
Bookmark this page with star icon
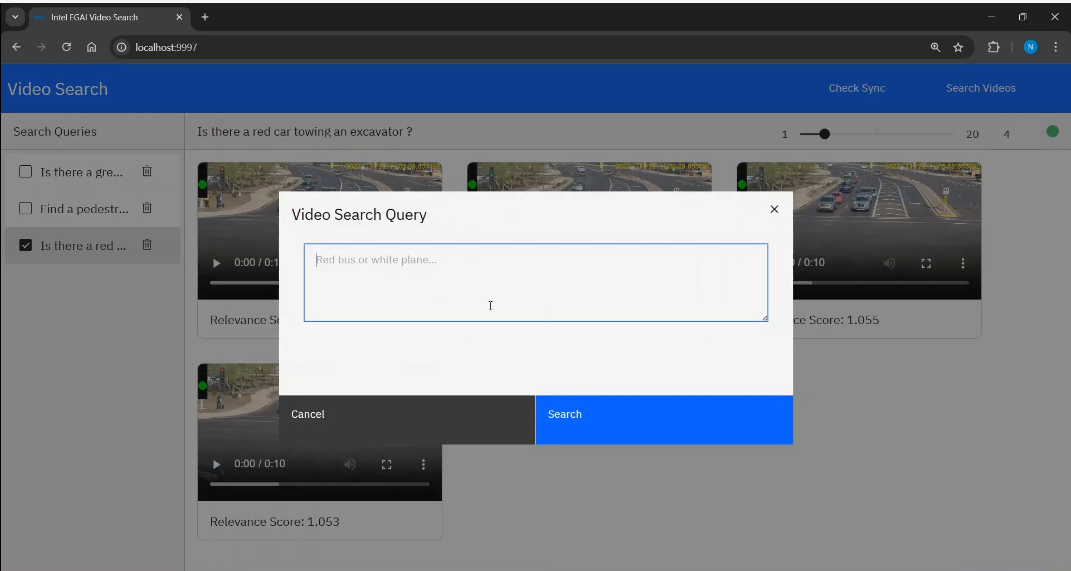[x=958, y=47]
